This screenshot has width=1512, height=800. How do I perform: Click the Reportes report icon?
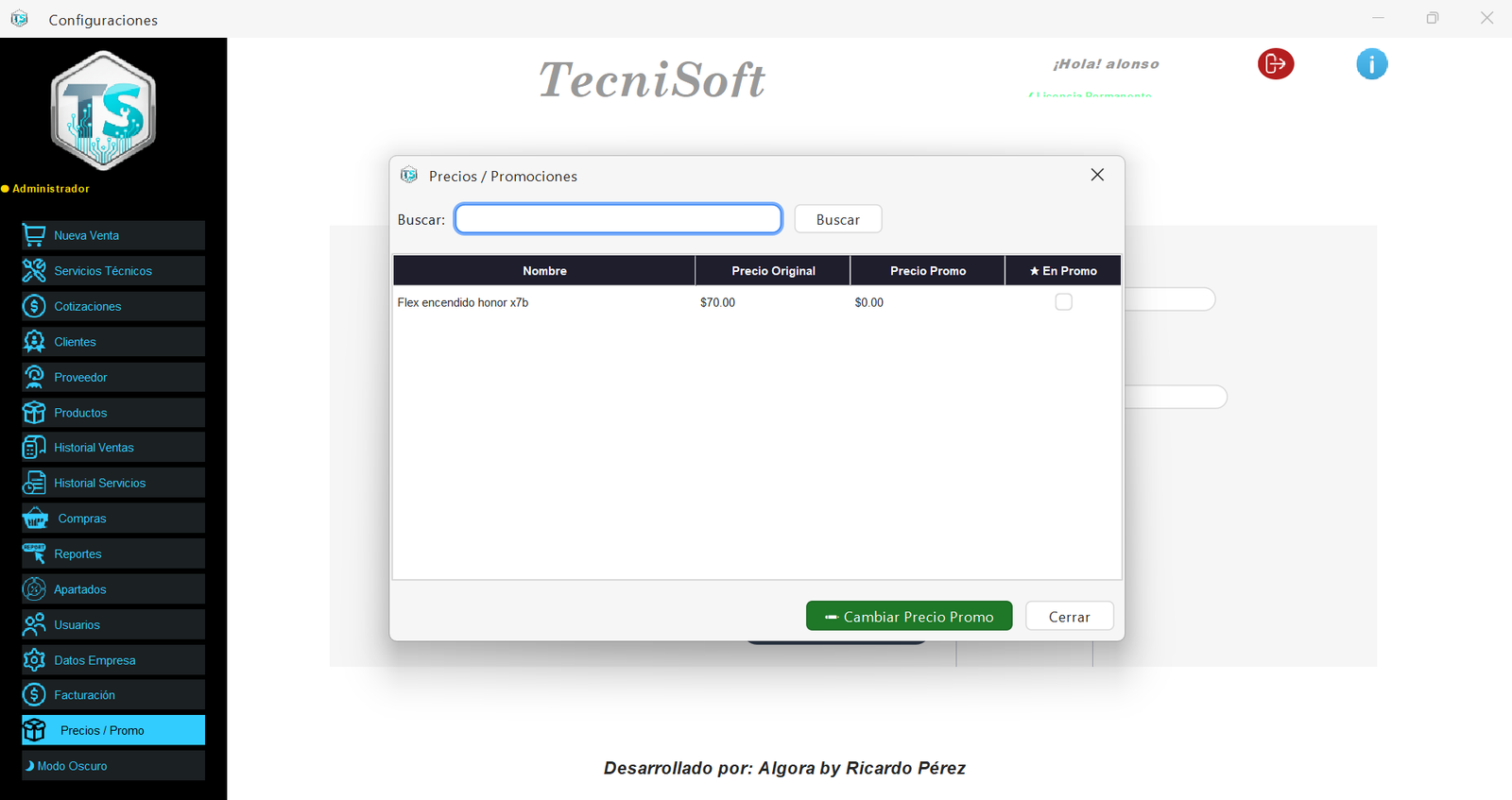coord(34,553)
